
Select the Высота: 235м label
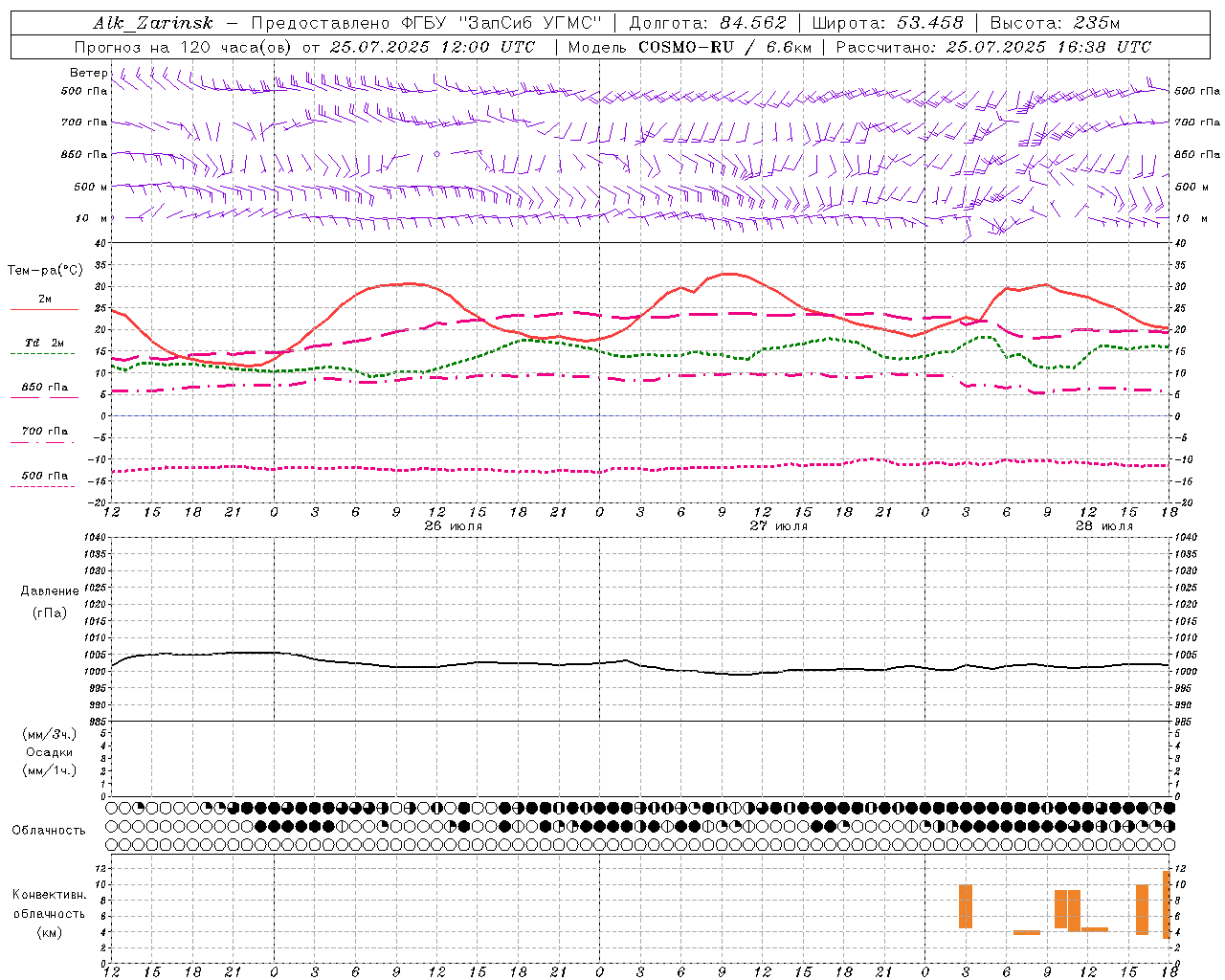pos(1054,23)
